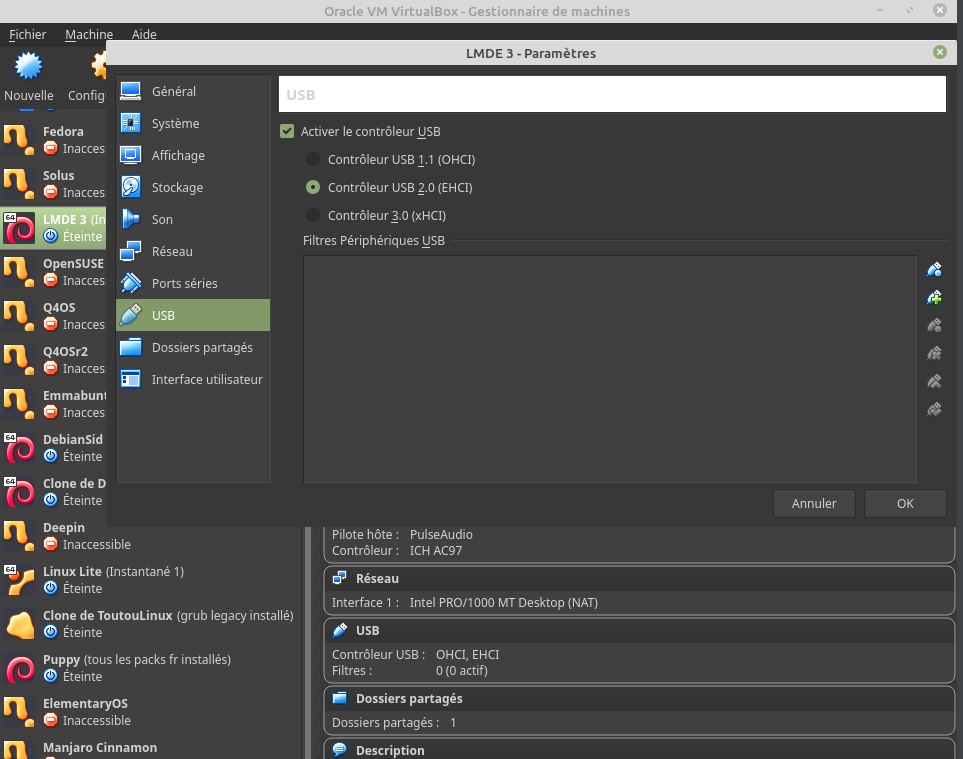The image size is (963, 759).
Task: Select the Manjaro Cinnamon VM
Action: [x=150, y=749]
